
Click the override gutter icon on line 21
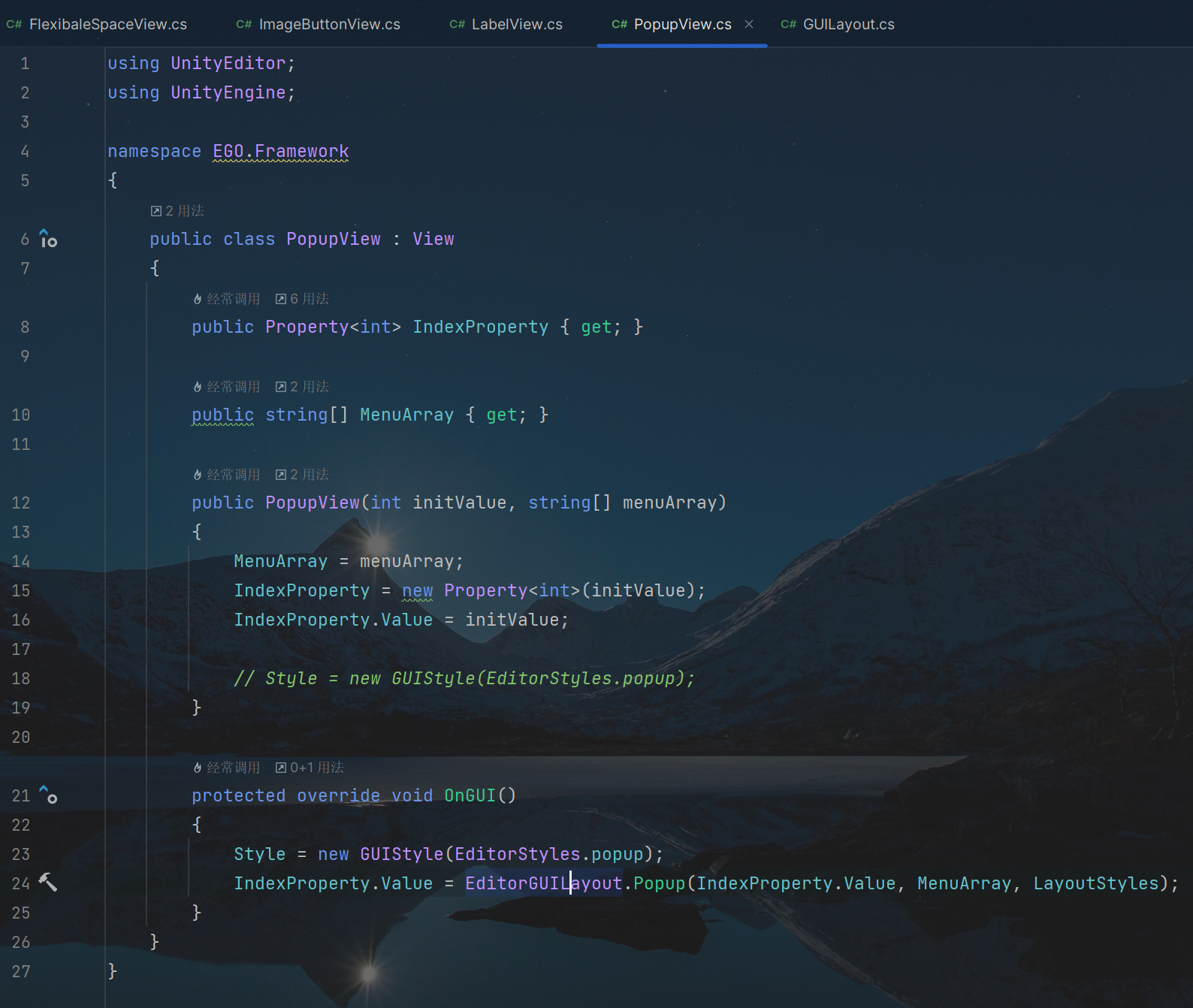point(48,795)
